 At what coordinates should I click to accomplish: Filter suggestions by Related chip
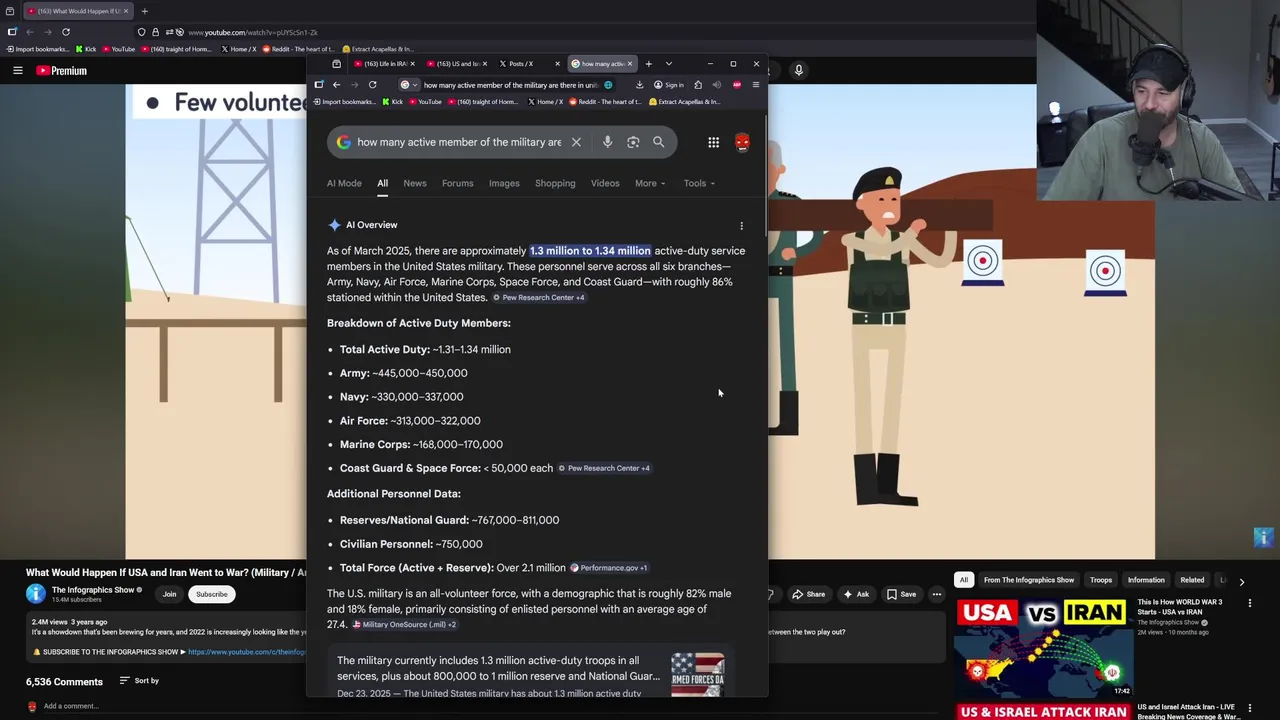click(x=1192, y=580)
